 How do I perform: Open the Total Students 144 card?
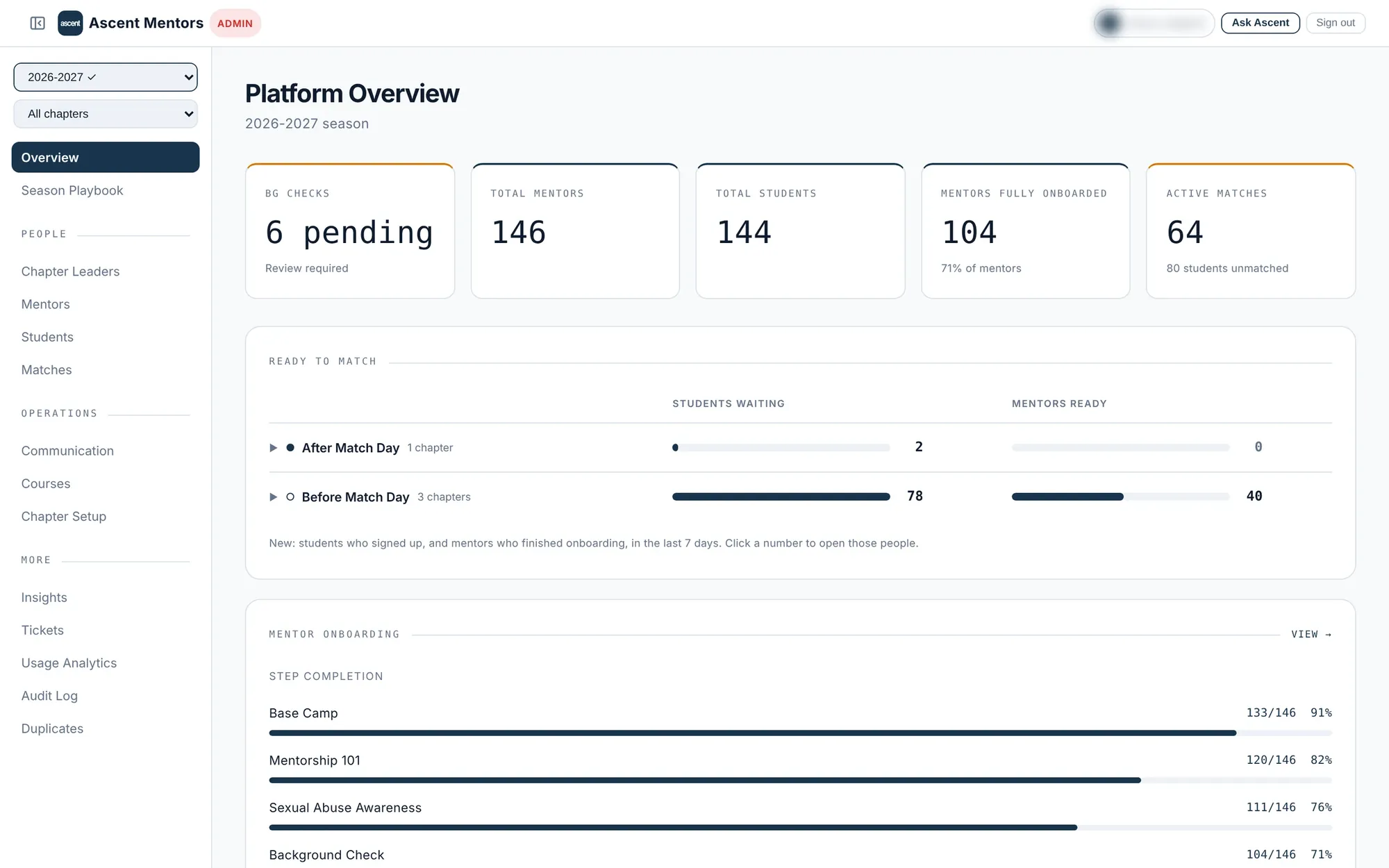tap(800, 231)
